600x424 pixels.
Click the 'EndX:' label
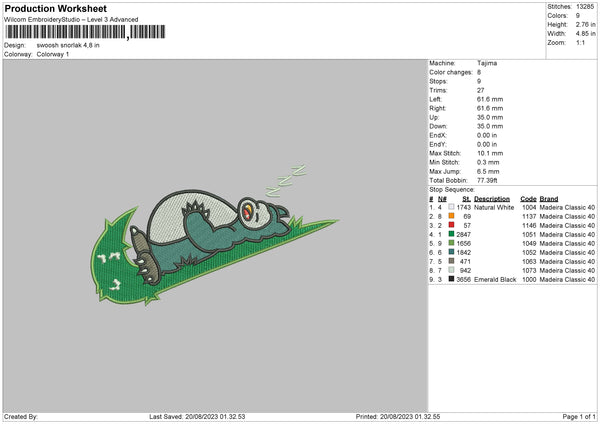(438, 135)
